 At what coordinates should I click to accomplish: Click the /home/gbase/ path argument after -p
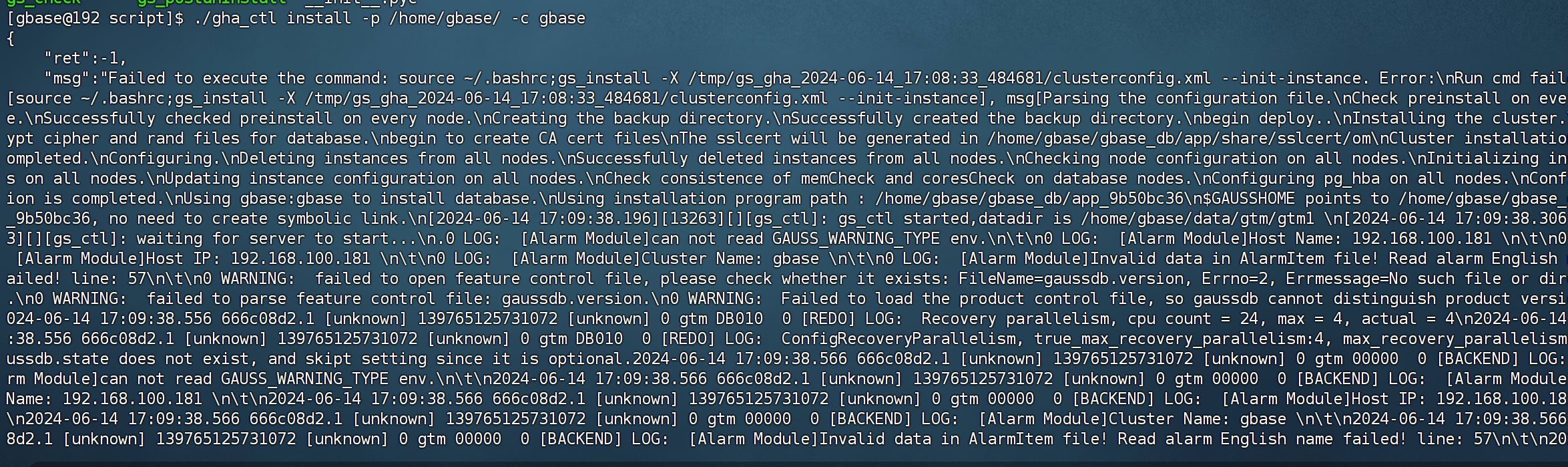[x=445, y=19]
